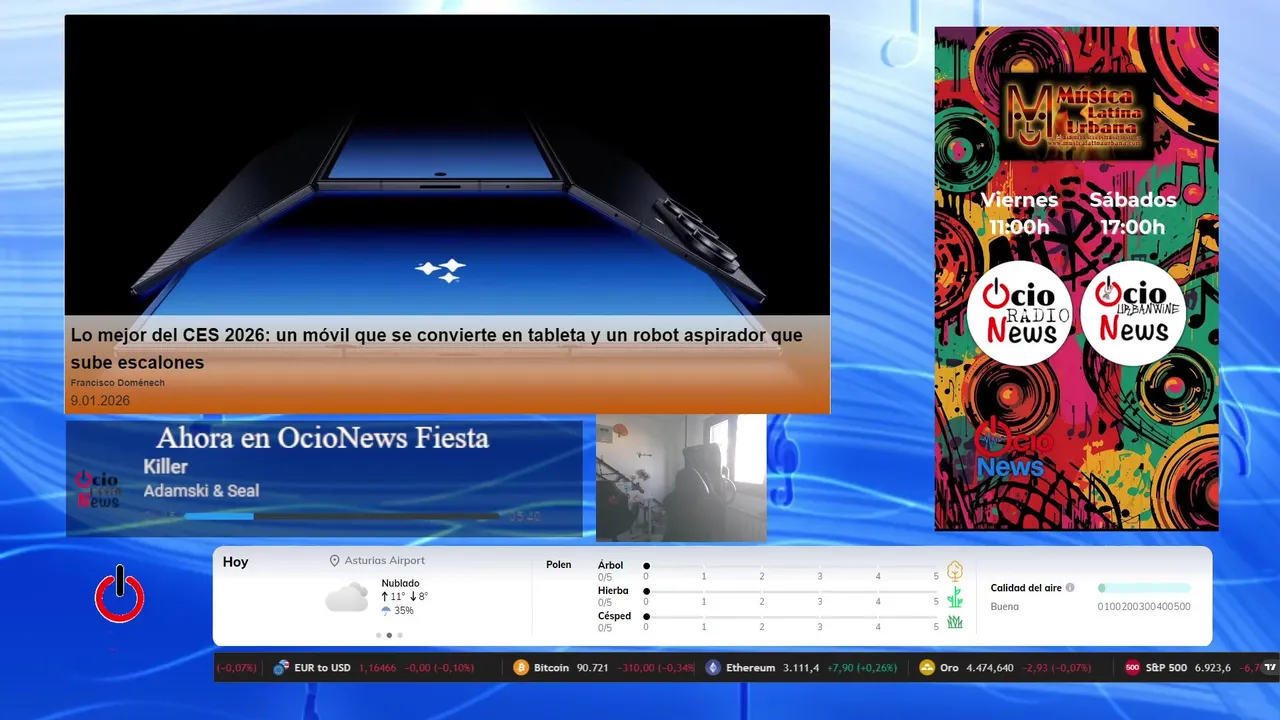Click the info icon beside Calidad del aire
The width and height of the screenshot is (1280, 720).
pos(1070,588)
